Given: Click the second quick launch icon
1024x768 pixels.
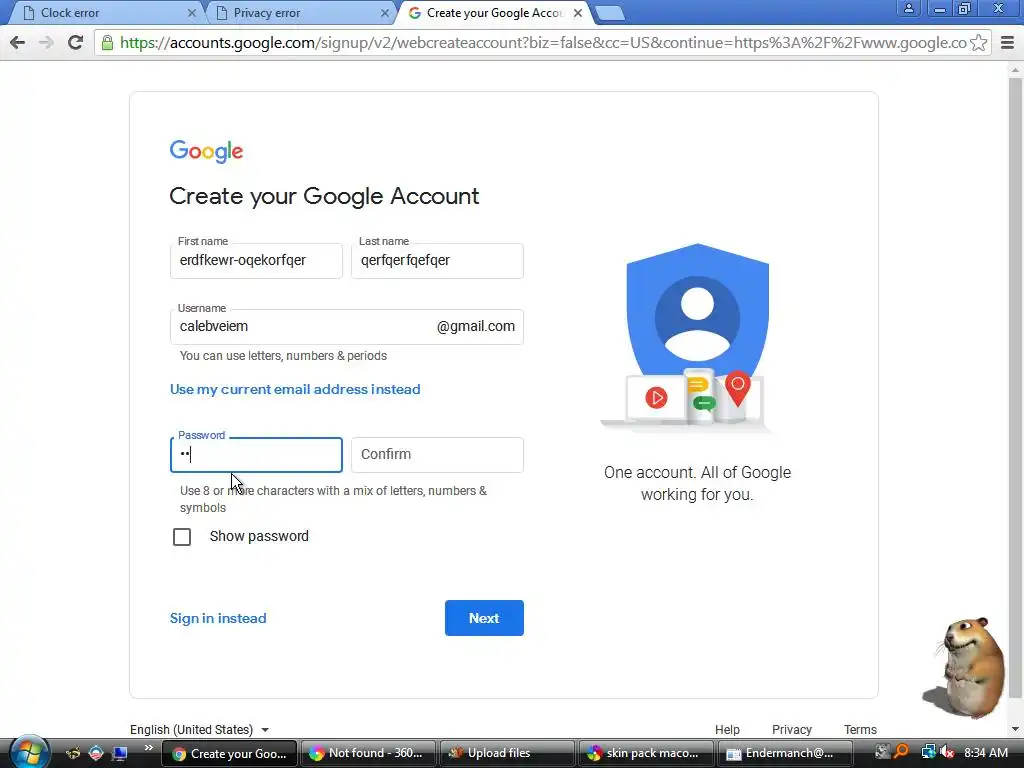Looking at the screenshot, I should [x=96, y=753].
